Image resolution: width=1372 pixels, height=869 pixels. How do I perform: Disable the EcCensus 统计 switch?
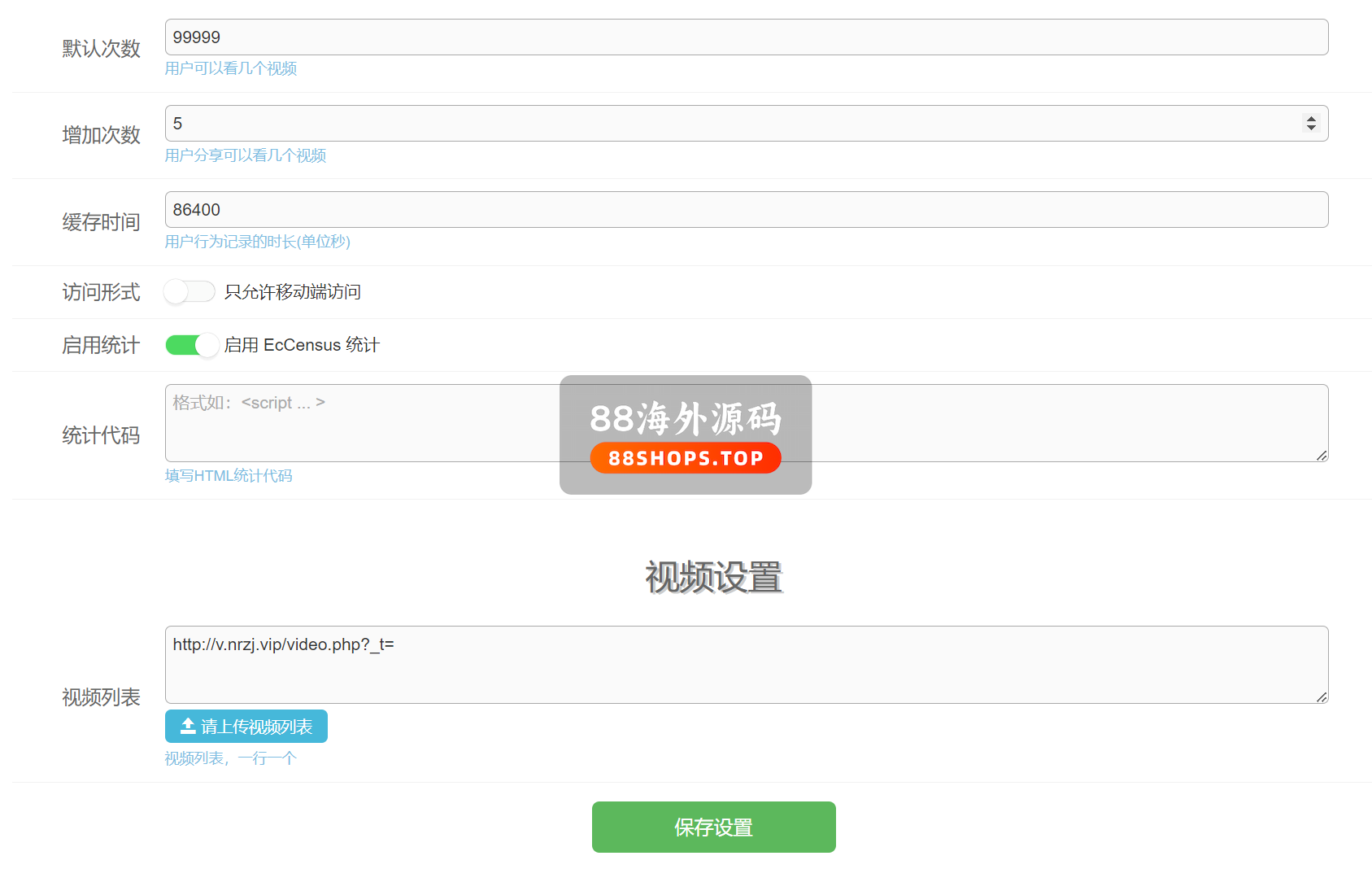click(192, 345)
